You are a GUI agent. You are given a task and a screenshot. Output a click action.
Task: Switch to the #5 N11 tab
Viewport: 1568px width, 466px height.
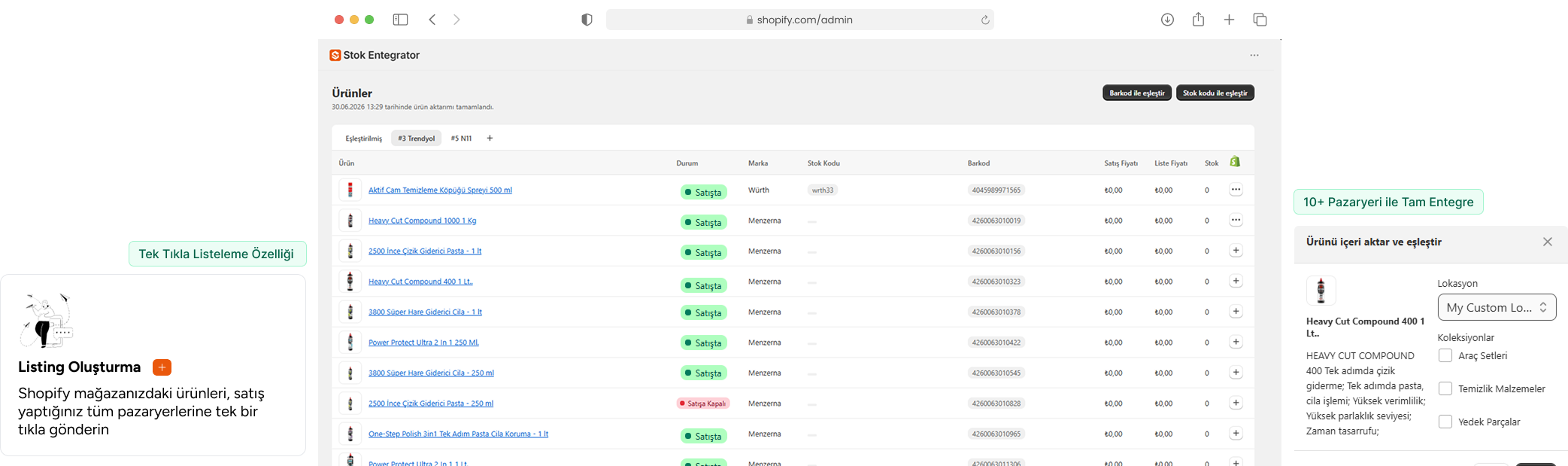(x=461, y=139)
